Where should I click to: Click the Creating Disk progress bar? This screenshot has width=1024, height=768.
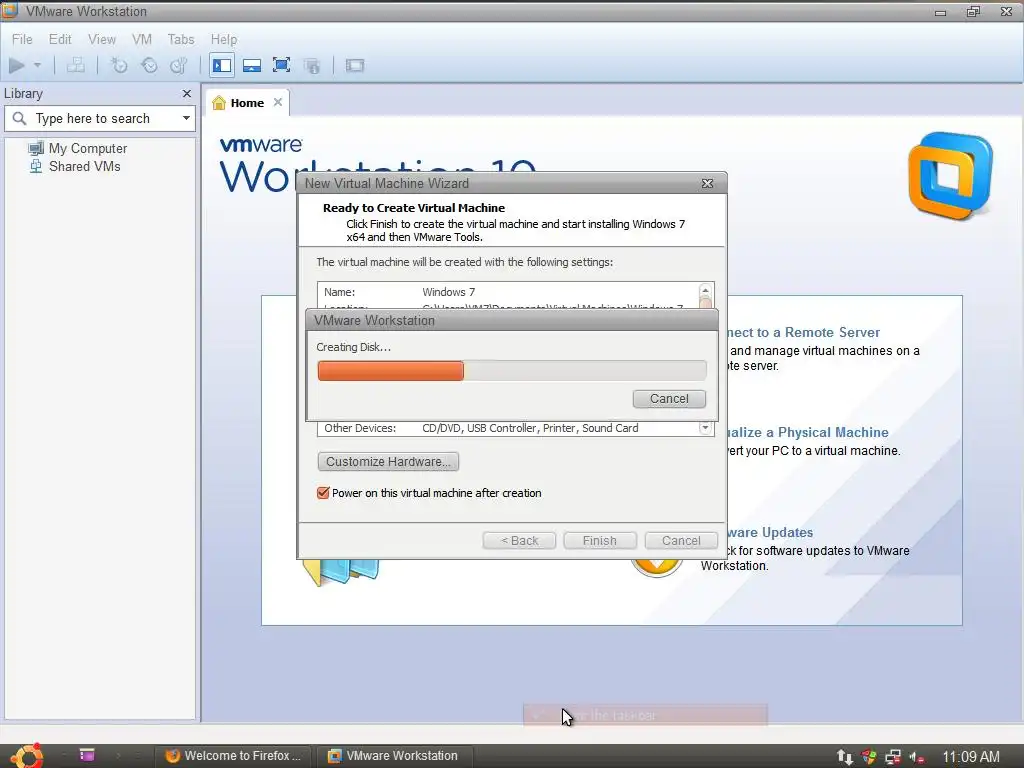[511, 371]
